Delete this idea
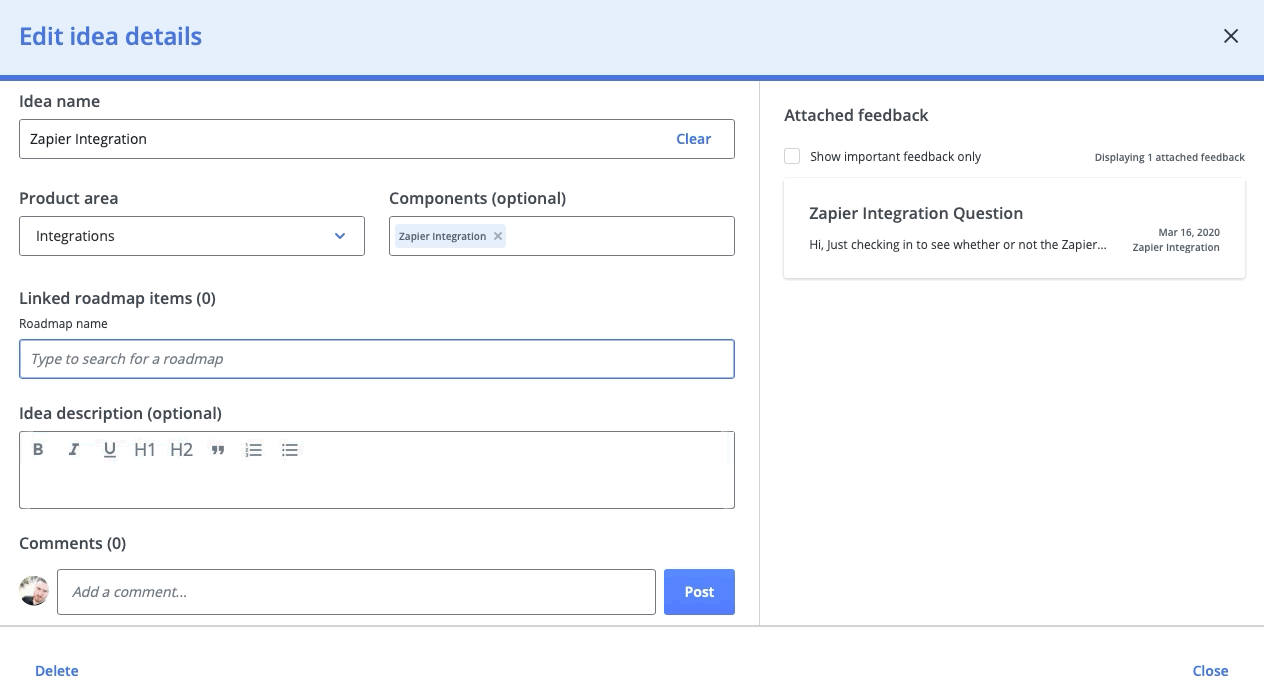 click(57, 671)
